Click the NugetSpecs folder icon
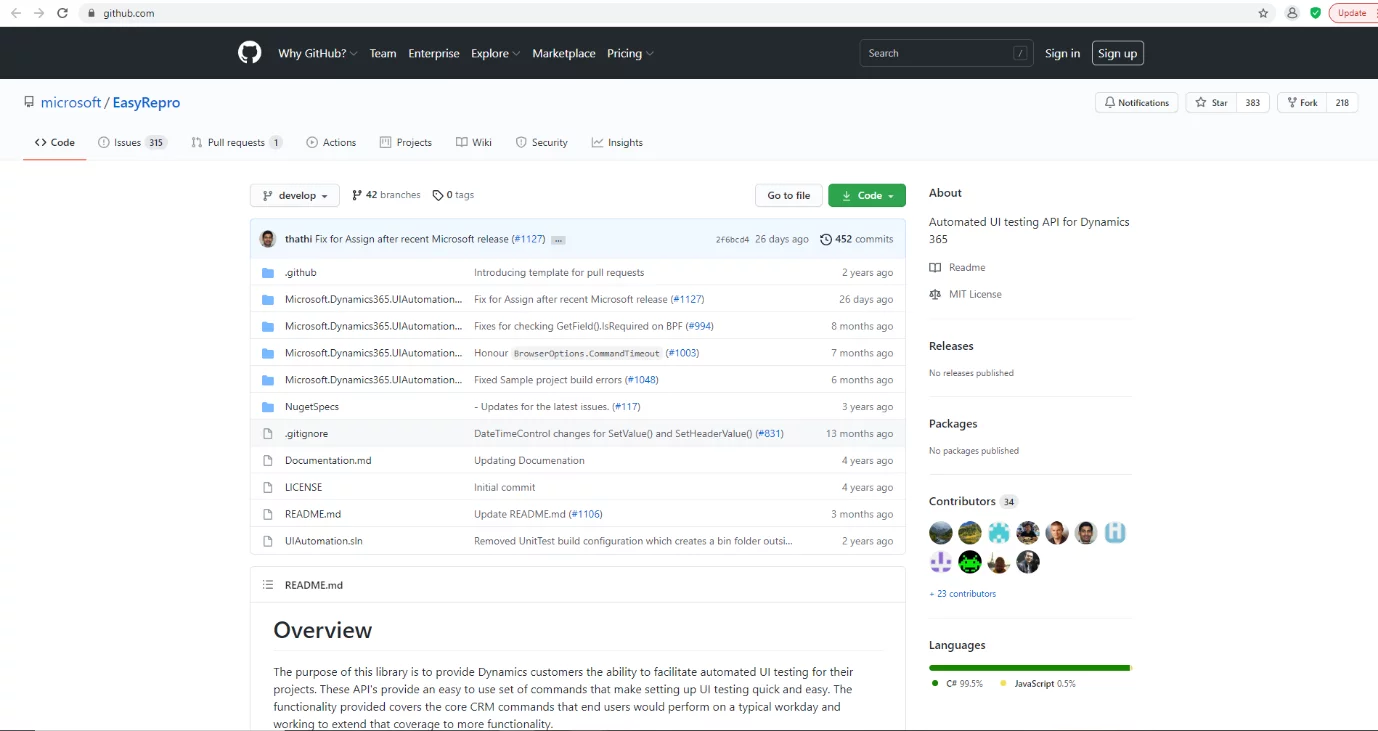This screenshot has height=731, width=1378. [x=267, y=407]
